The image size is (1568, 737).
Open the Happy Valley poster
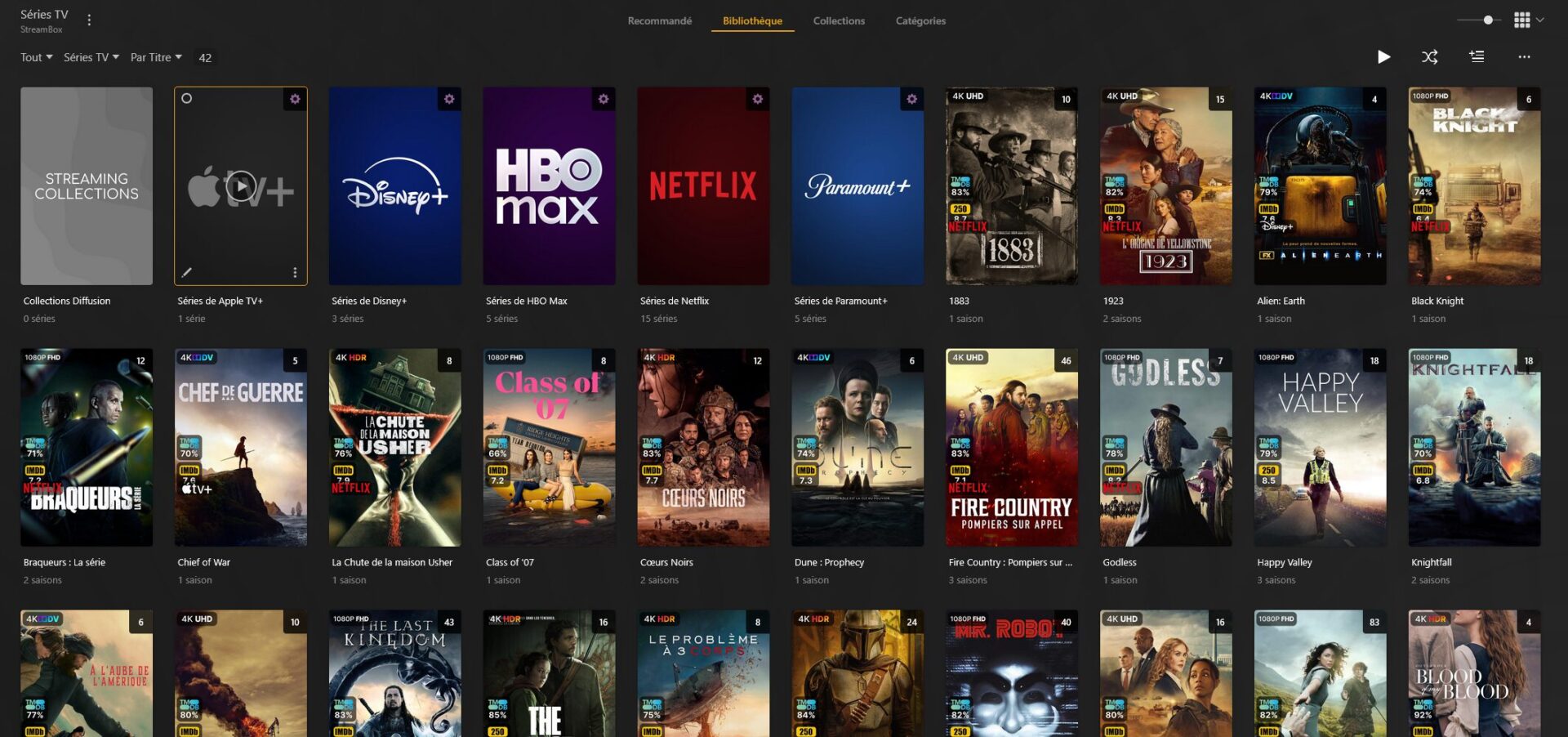(1321, 448)
